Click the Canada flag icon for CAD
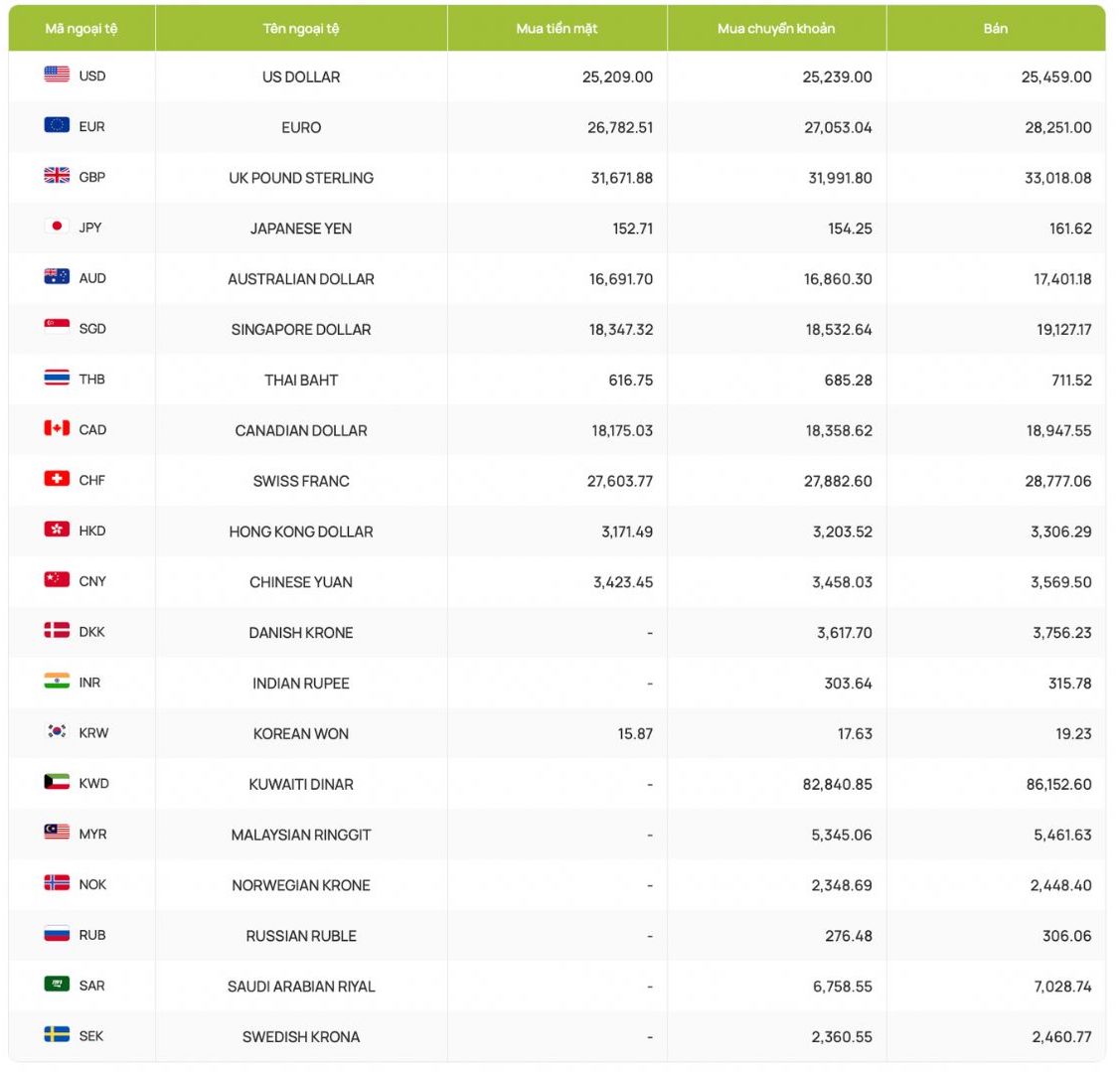 point(58,428)
